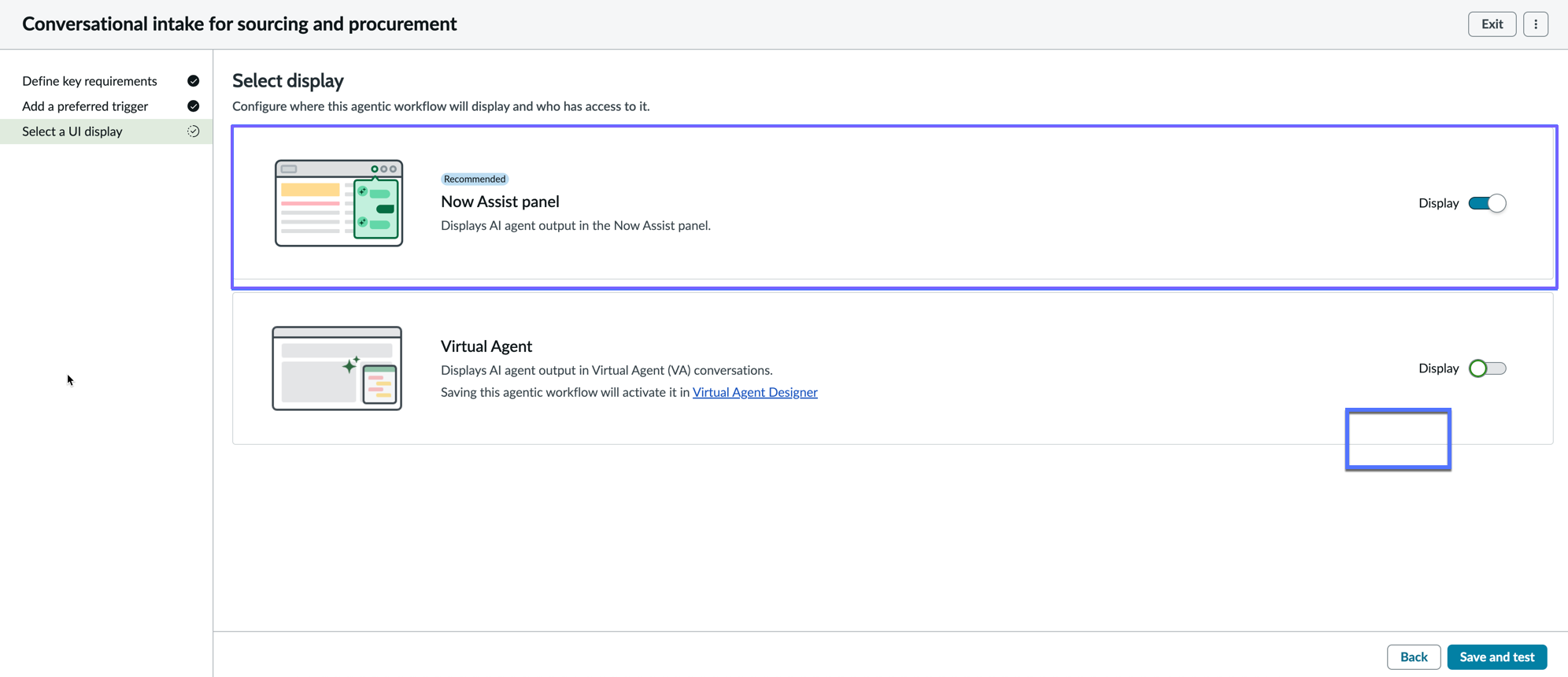Turn off the Now Assist panel display toggle
Viewport: 1568px width, 677px height.
1487,203
